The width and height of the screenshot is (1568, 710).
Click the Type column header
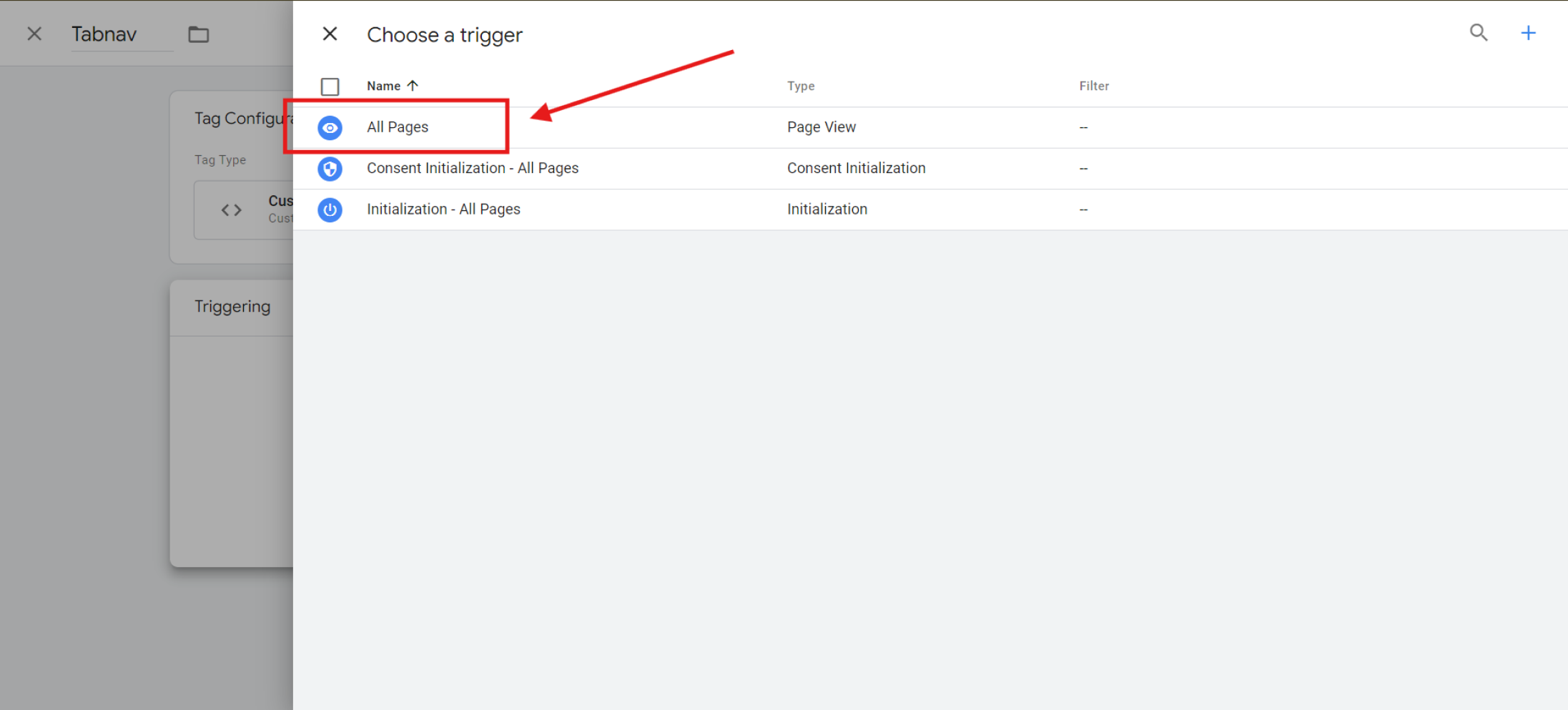coord(800,86)
